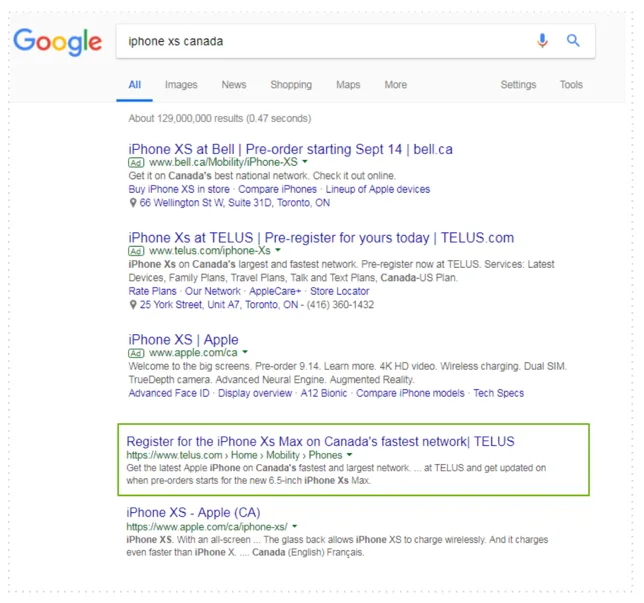This screenshot has height=603, width=644.
Task: Open 'Our Network' sitelink
Action: tap(212, 291)
